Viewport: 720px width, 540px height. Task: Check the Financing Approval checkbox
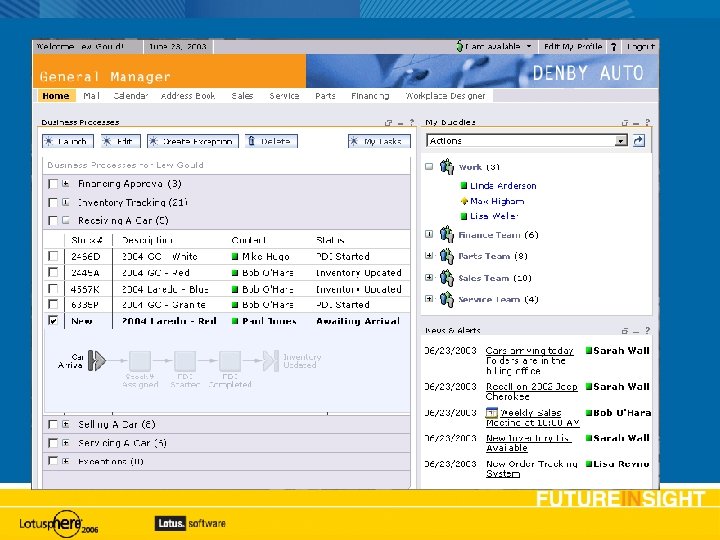click(53, 184)
